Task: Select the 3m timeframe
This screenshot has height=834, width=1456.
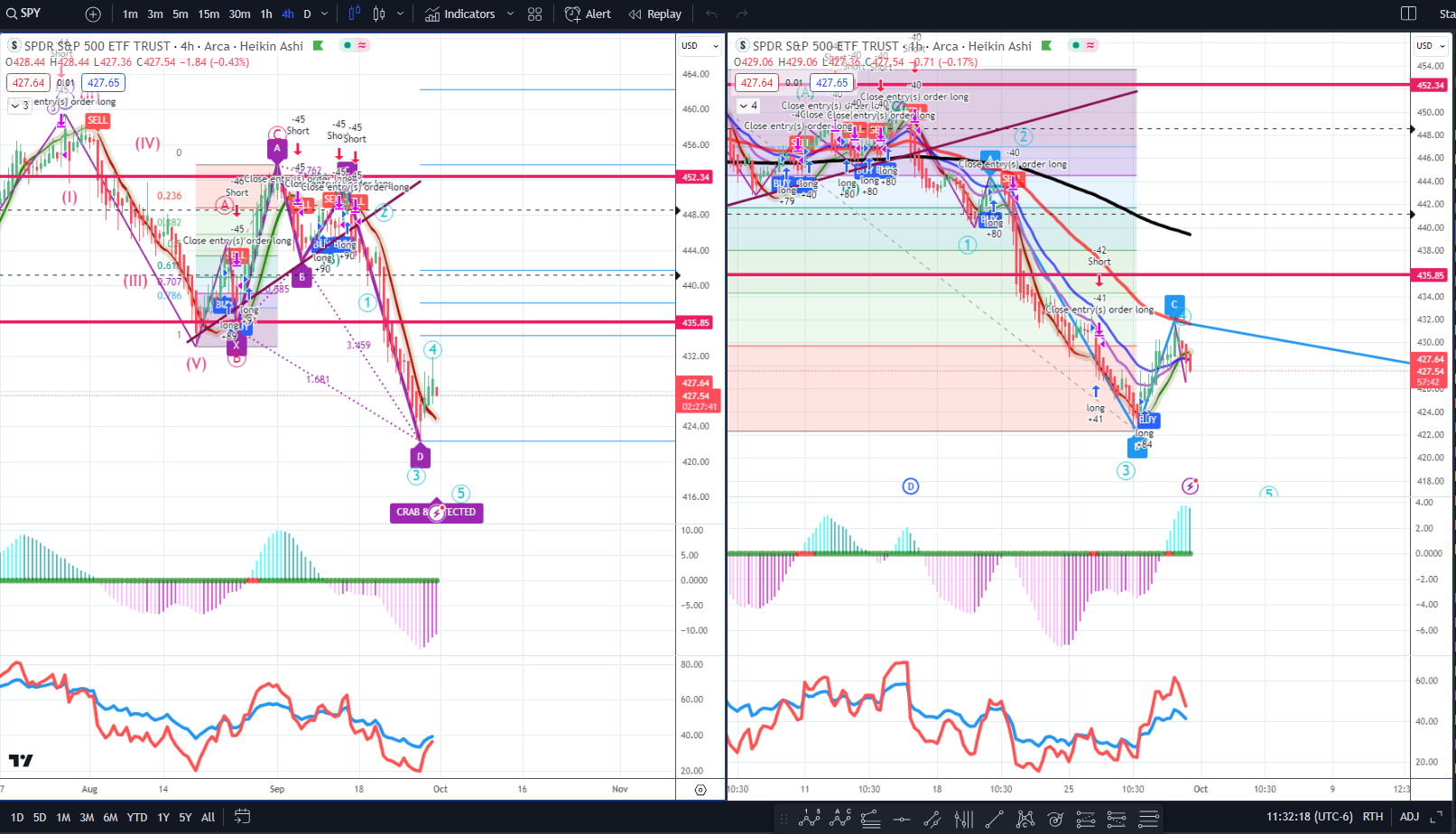Action: [x=155, y=14]
